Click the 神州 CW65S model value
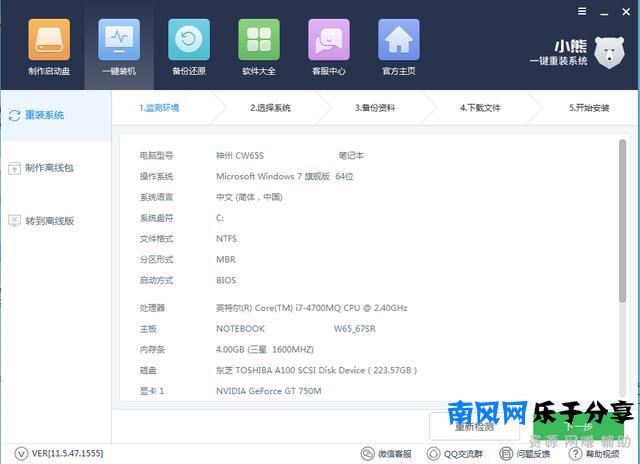This screenshot has width=640, height=464. click(240, 155)
